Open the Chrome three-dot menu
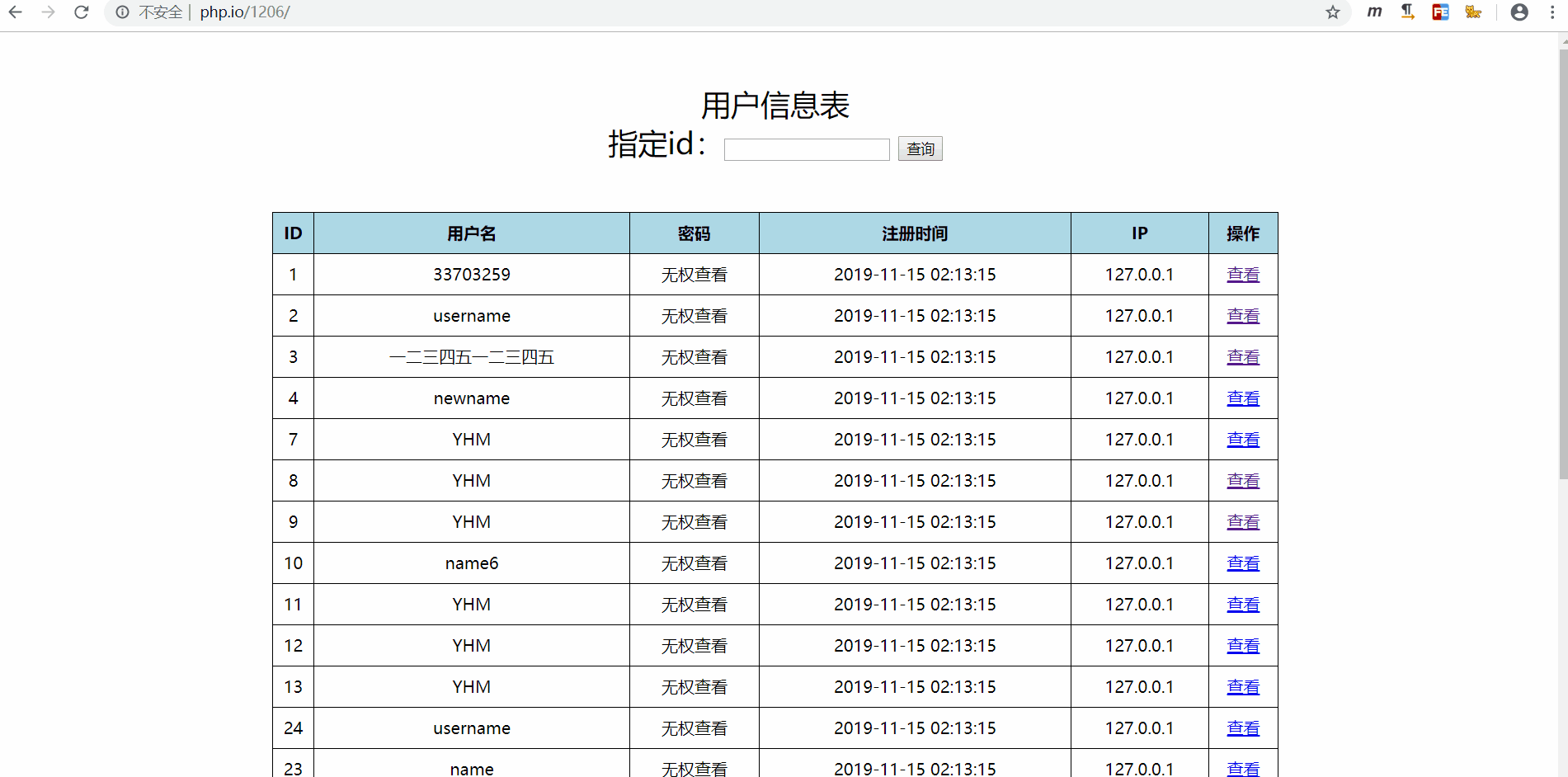Image resolution: width=1568 pixels, height=777 pixels. click(x=1552, y=12)
